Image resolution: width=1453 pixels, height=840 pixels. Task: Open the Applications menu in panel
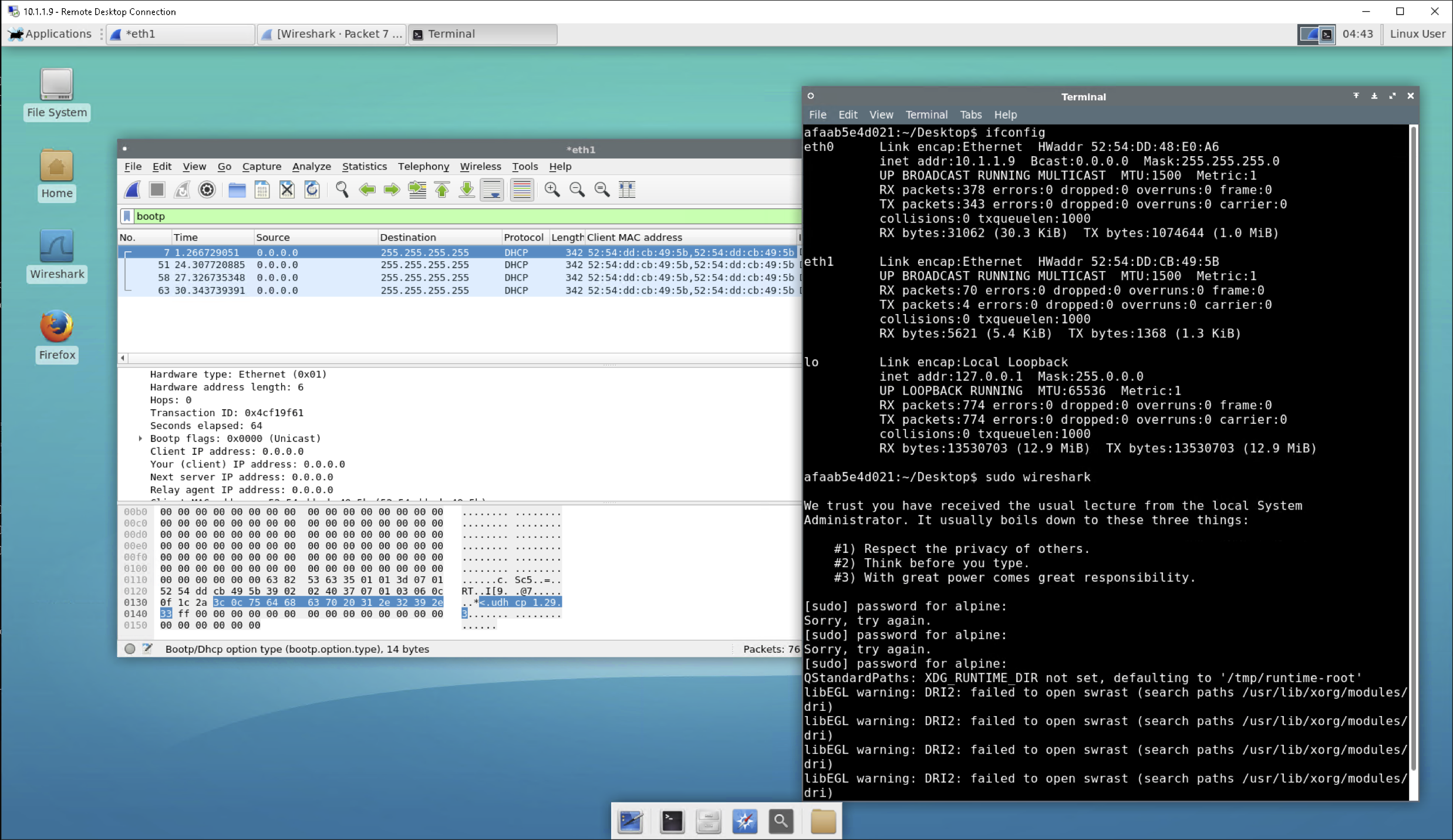(x=50, y=34)
